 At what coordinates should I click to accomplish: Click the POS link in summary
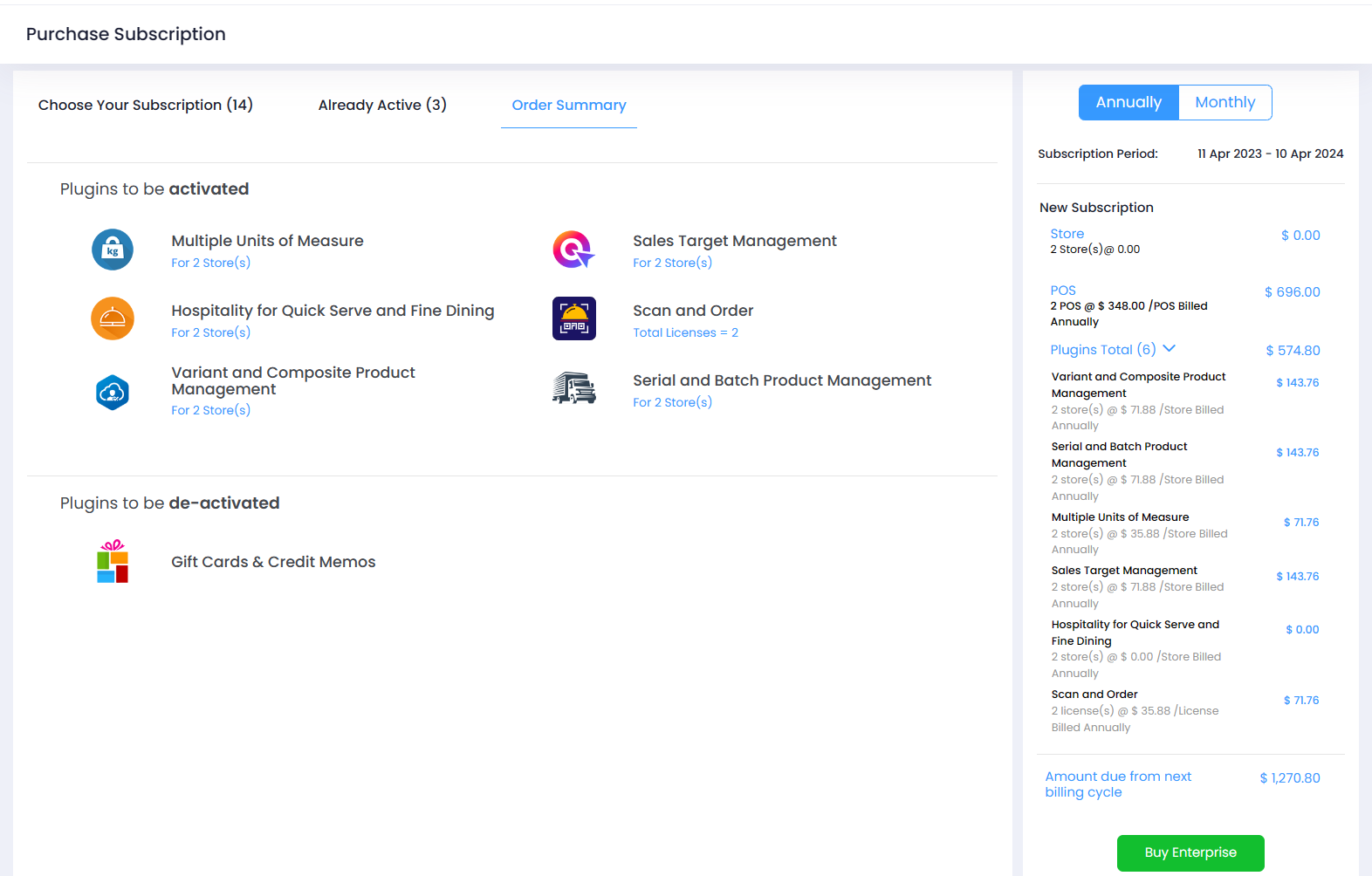(x=1063, y=291)
